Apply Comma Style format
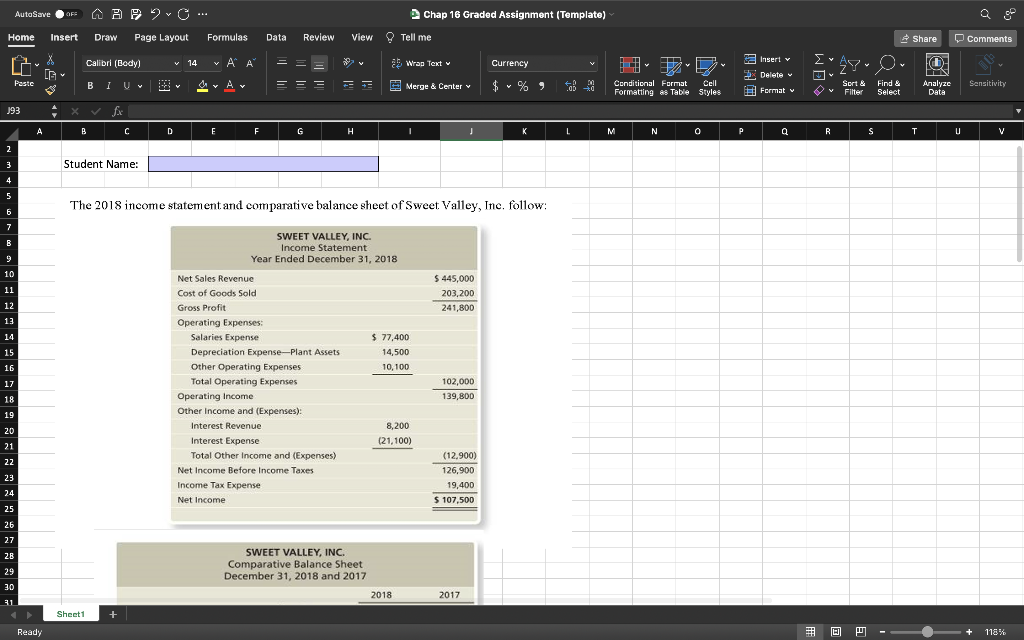Image resolution: width=1024 pixels, height=640 pixels. tap(541, 86)
